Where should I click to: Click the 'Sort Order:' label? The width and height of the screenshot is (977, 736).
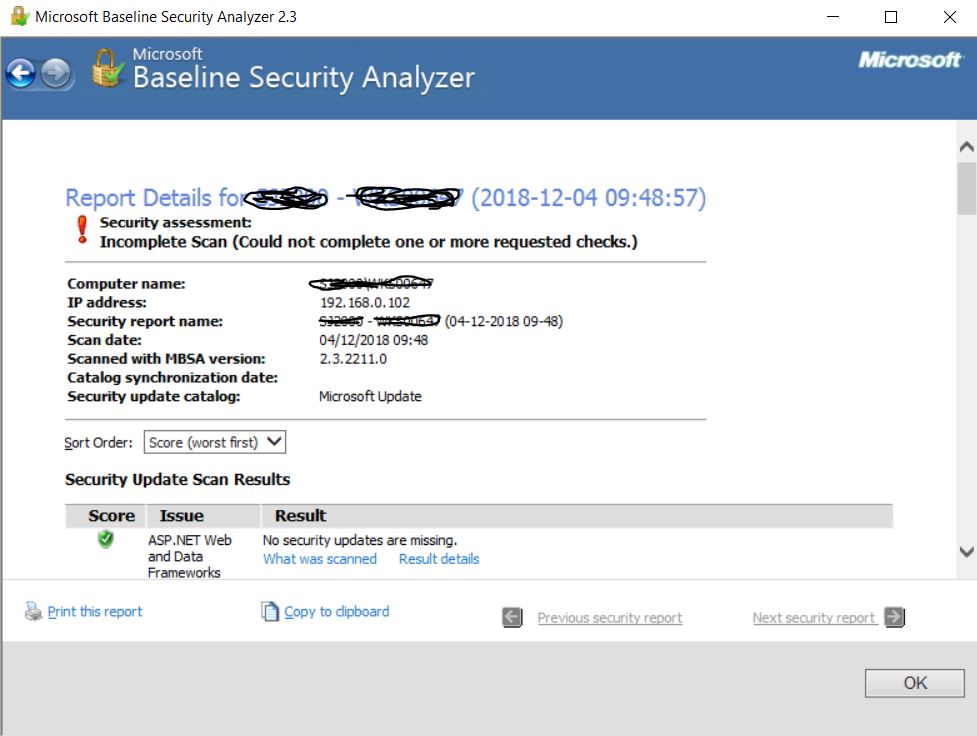[98, 442]
